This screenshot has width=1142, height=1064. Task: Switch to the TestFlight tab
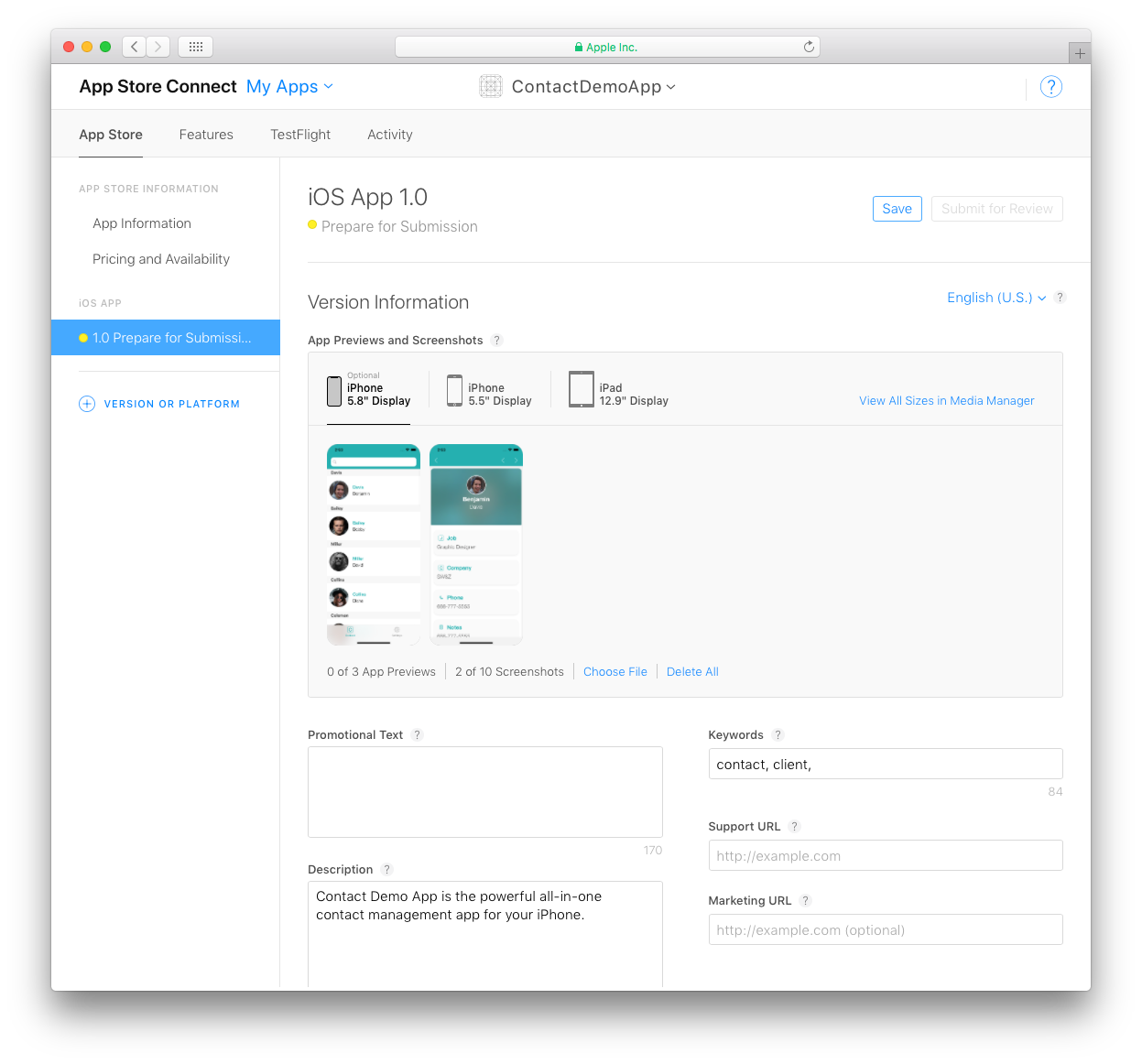pyautogui.click(x=300, y=135)
